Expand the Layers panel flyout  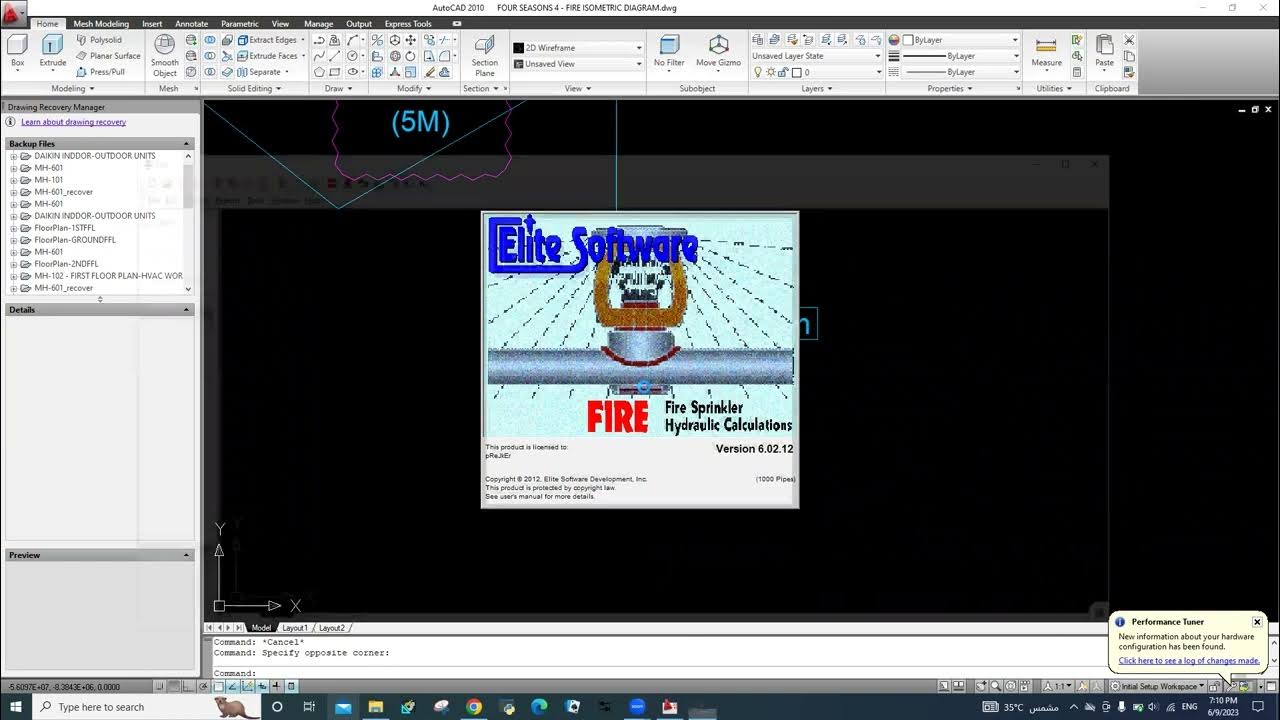point(816,88)
